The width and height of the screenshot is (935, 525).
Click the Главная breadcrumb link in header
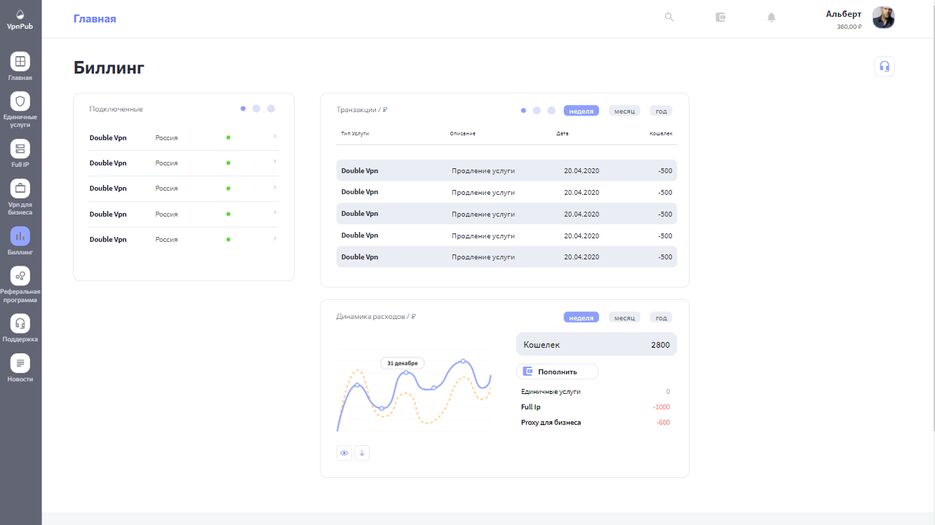tap(95, 19)
